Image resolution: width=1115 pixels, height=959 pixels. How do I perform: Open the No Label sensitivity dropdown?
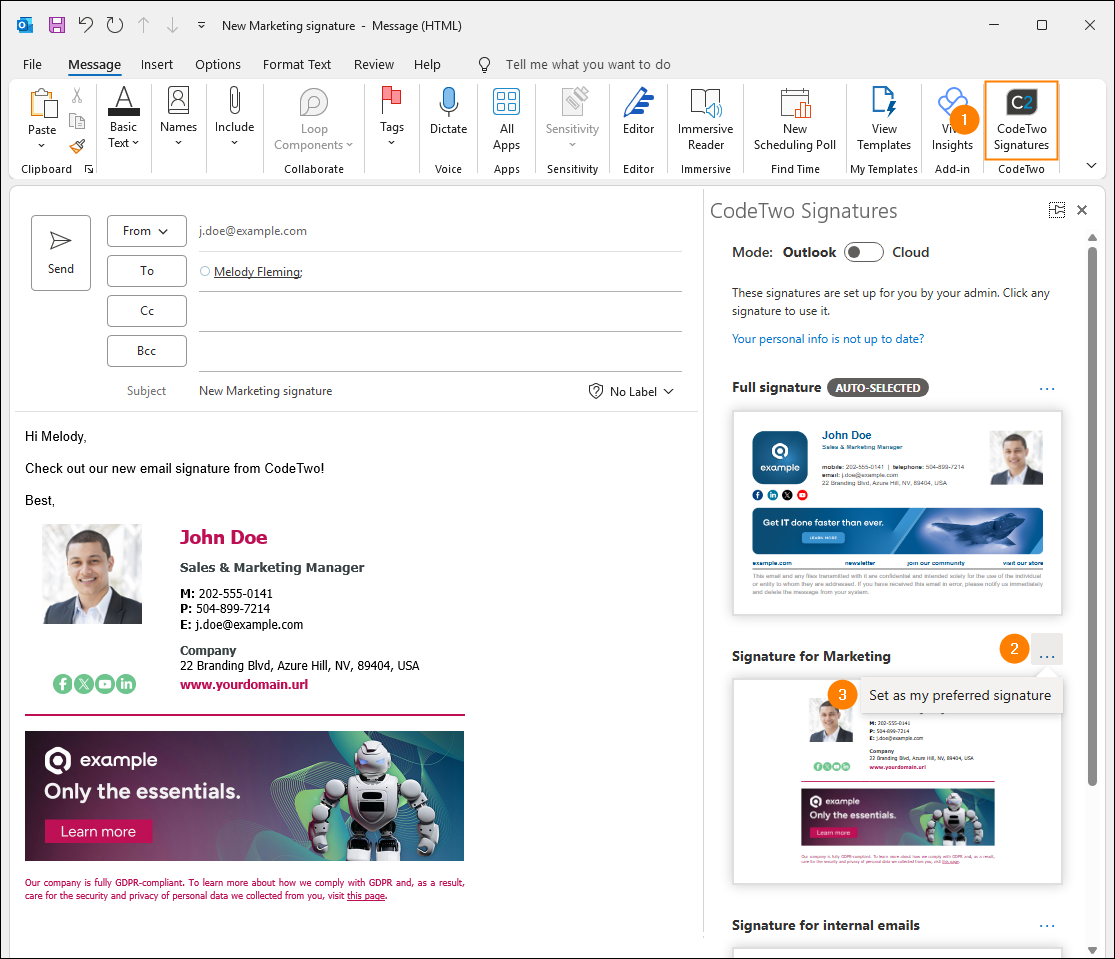coord(631,392)
